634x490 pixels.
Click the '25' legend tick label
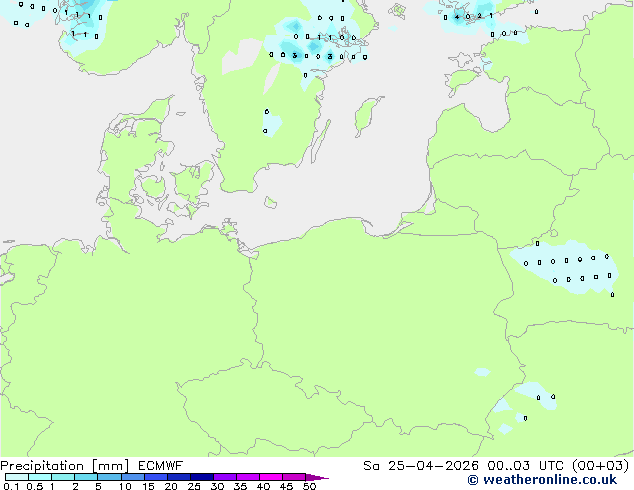pos(194,486)
